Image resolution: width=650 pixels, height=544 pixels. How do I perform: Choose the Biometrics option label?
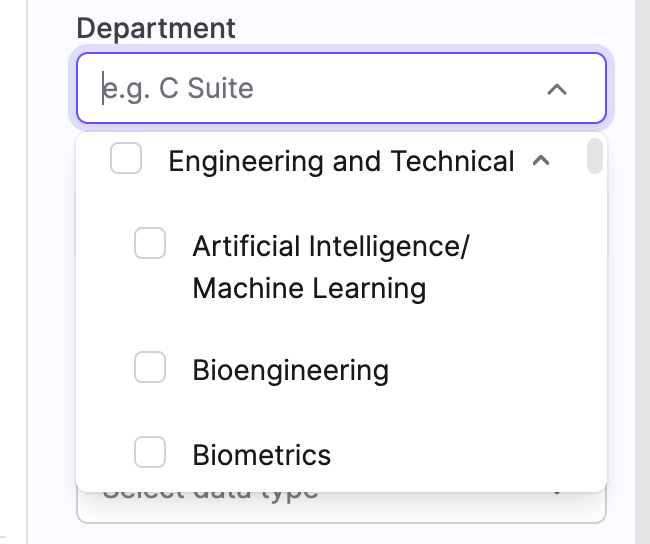pyautogui.click(x=261, y=456)
